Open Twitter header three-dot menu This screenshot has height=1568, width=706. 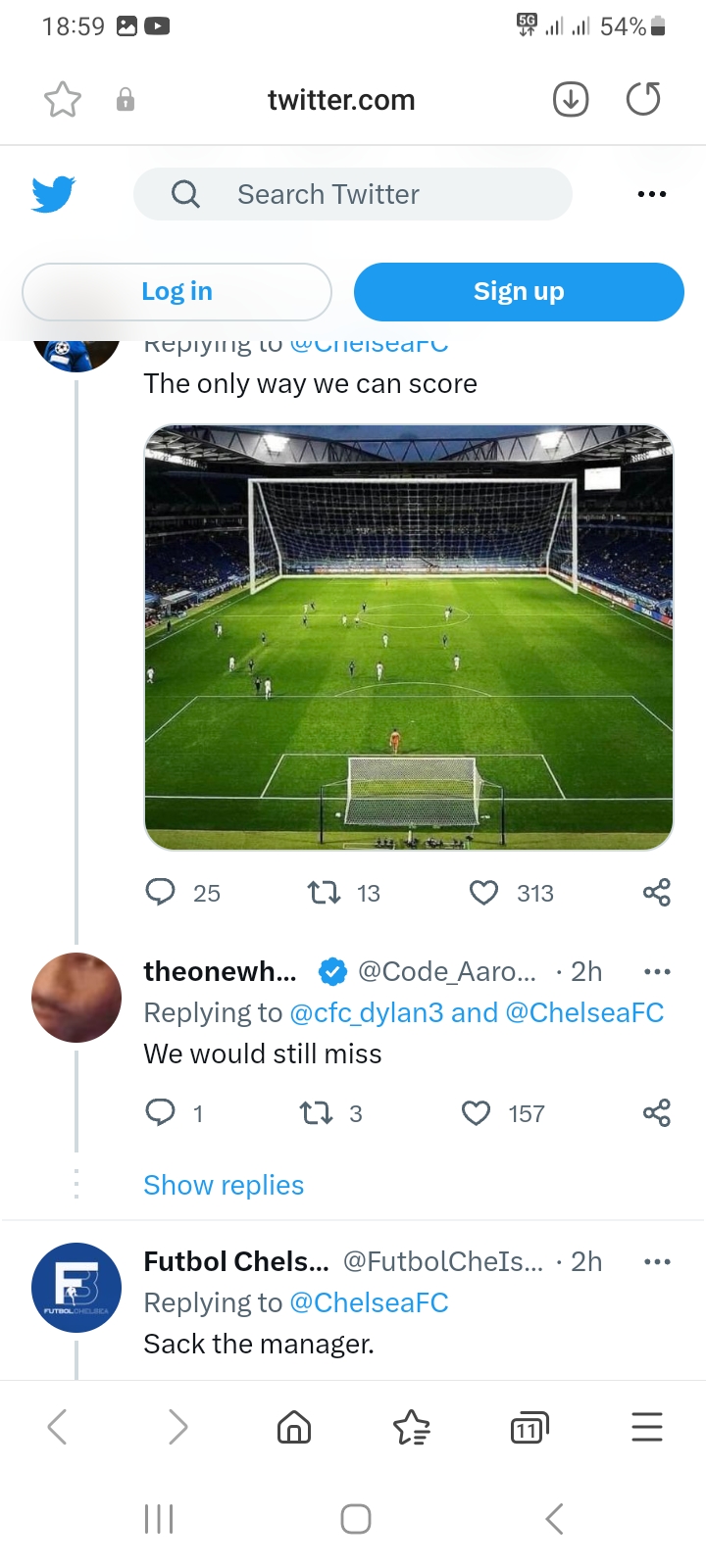coord(652,194)
